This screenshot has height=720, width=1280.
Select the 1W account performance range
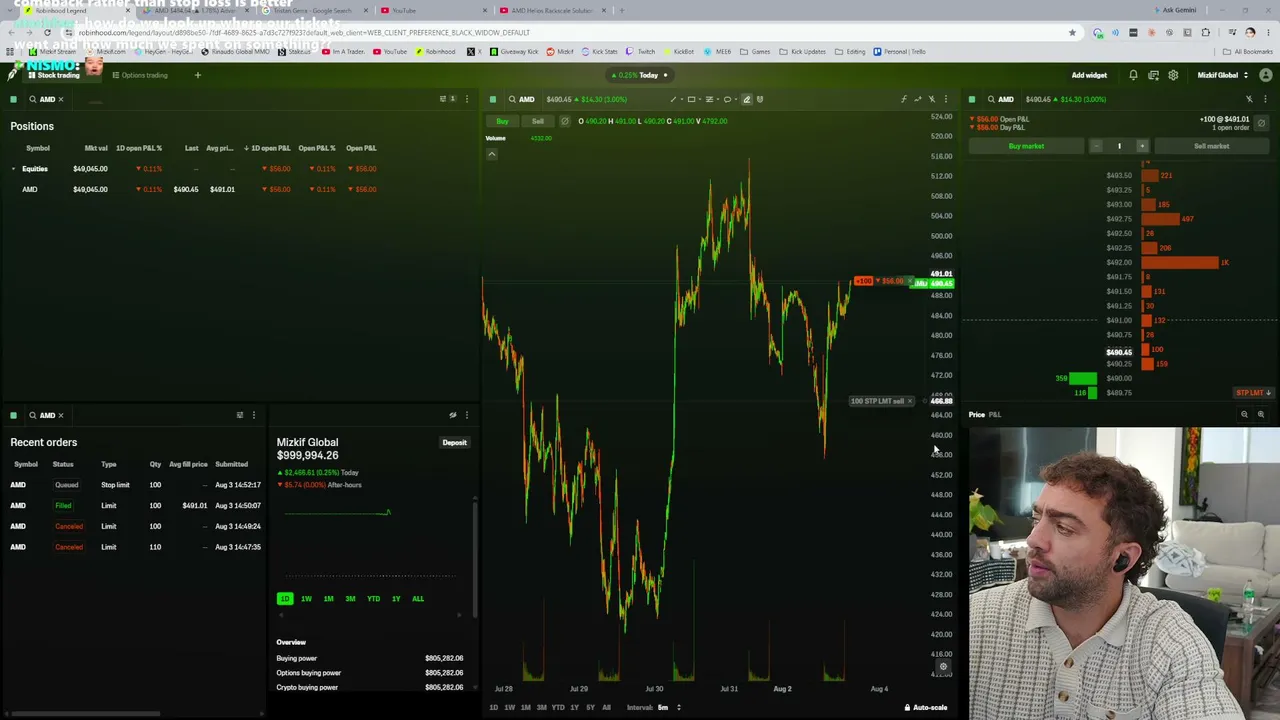pos(306,598)
